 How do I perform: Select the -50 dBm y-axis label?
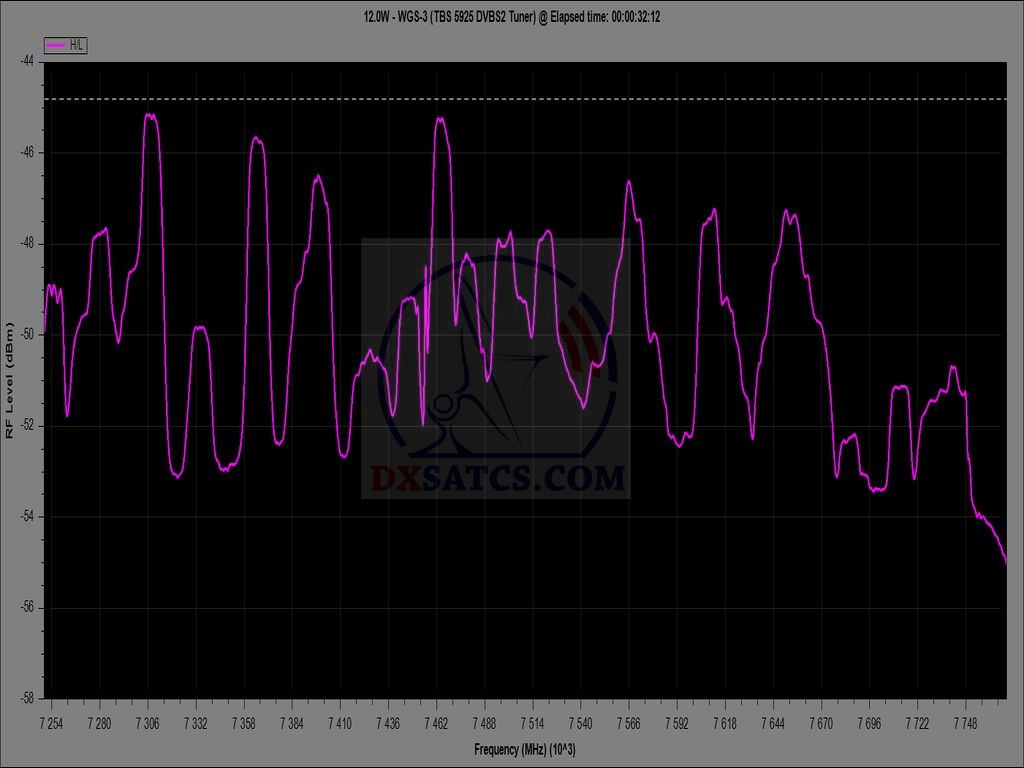click(27, 334)
